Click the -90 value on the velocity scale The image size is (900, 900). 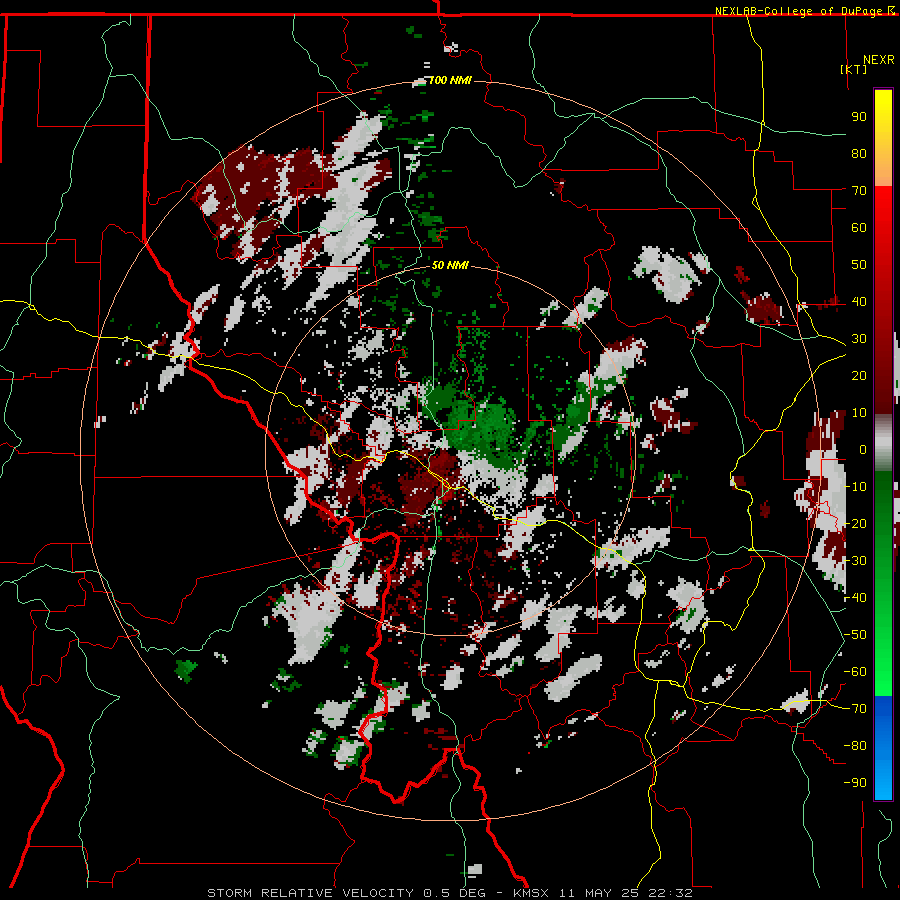coord(855,783)
